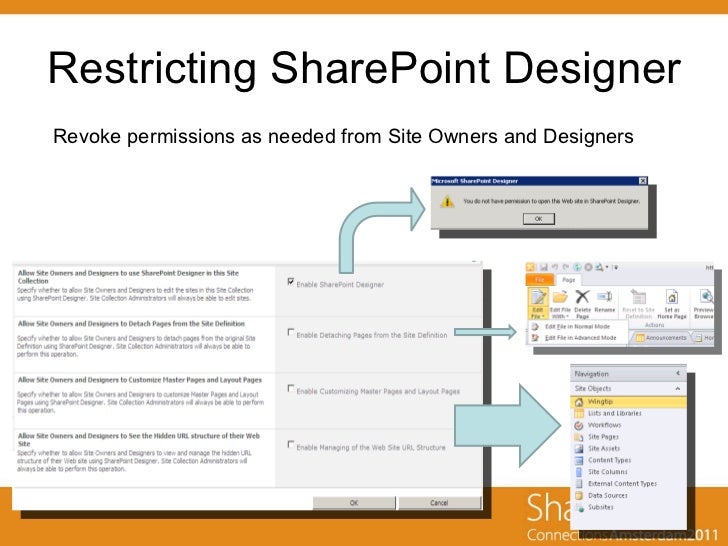Click OK in the settings dialog

point(354,503)
